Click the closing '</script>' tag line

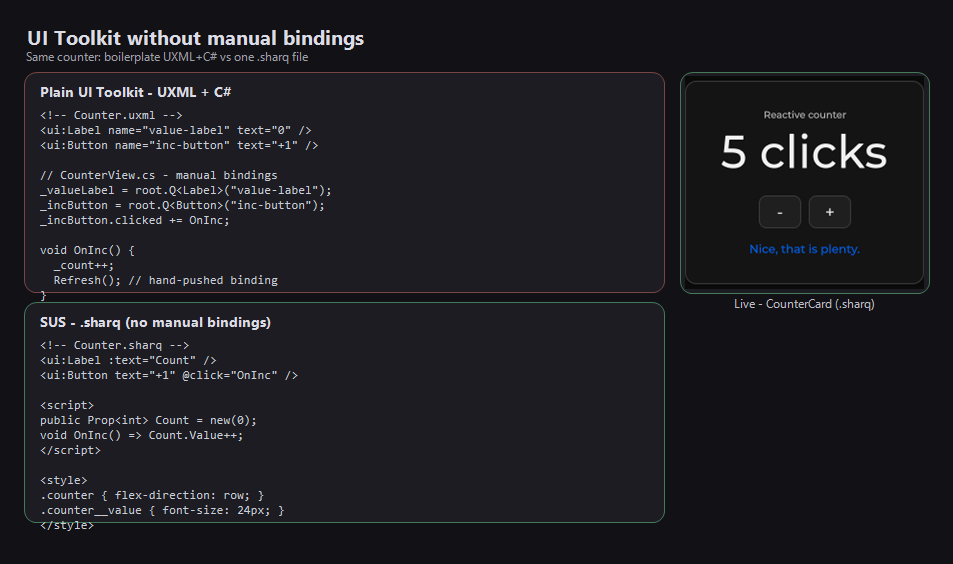71,450
